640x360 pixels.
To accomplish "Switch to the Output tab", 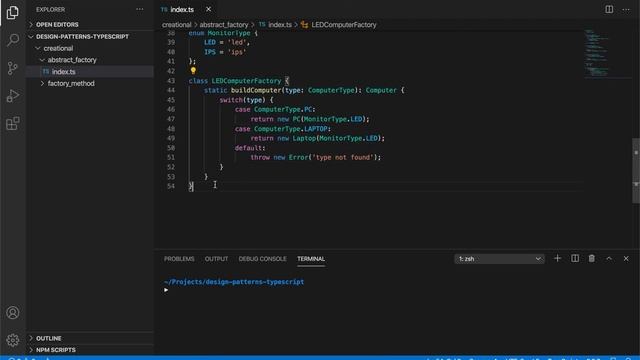I will [216, 259].
